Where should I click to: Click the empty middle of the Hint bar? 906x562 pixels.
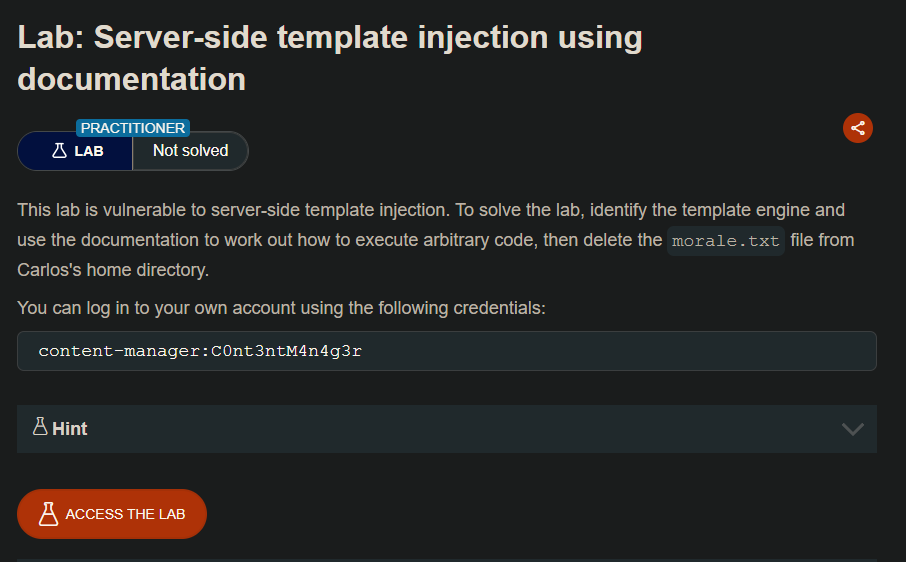[450, 429]
